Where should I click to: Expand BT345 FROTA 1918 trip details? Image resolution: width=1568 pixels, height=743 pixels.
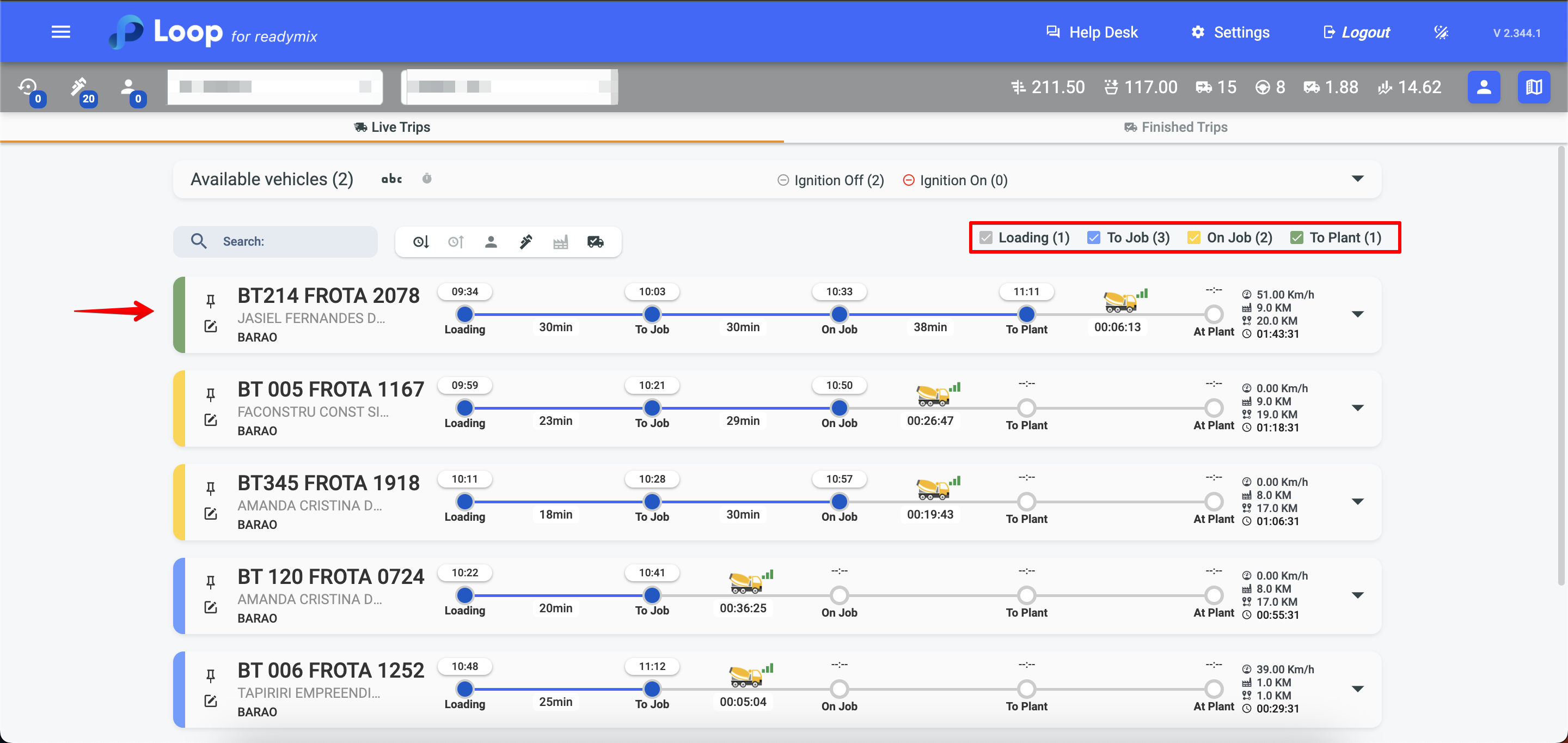click(1357, 502)
